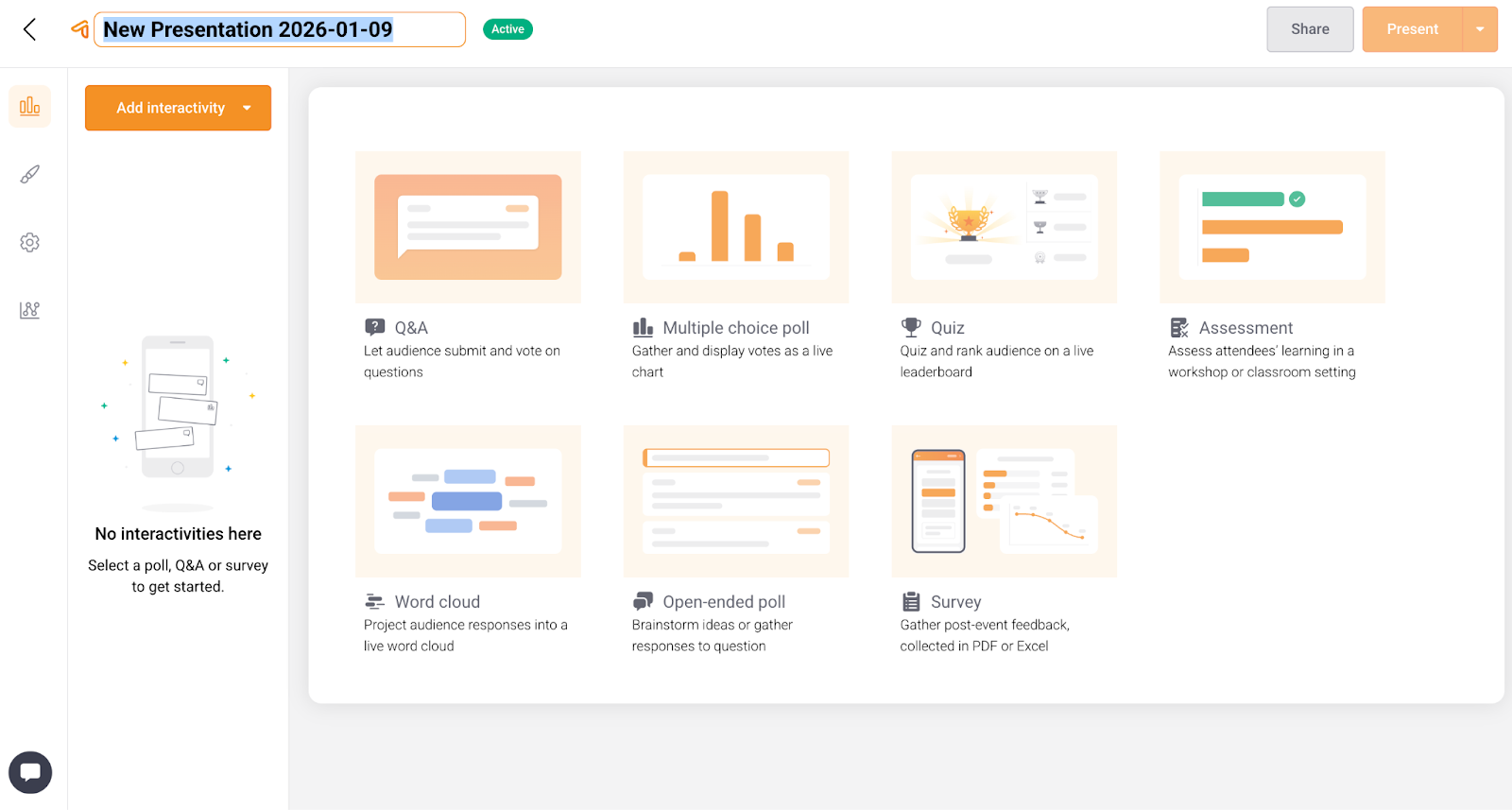The width and height of the screenshot is (1512, 810).
Task: Edit the presentation title field
Action: click(280, 29)
